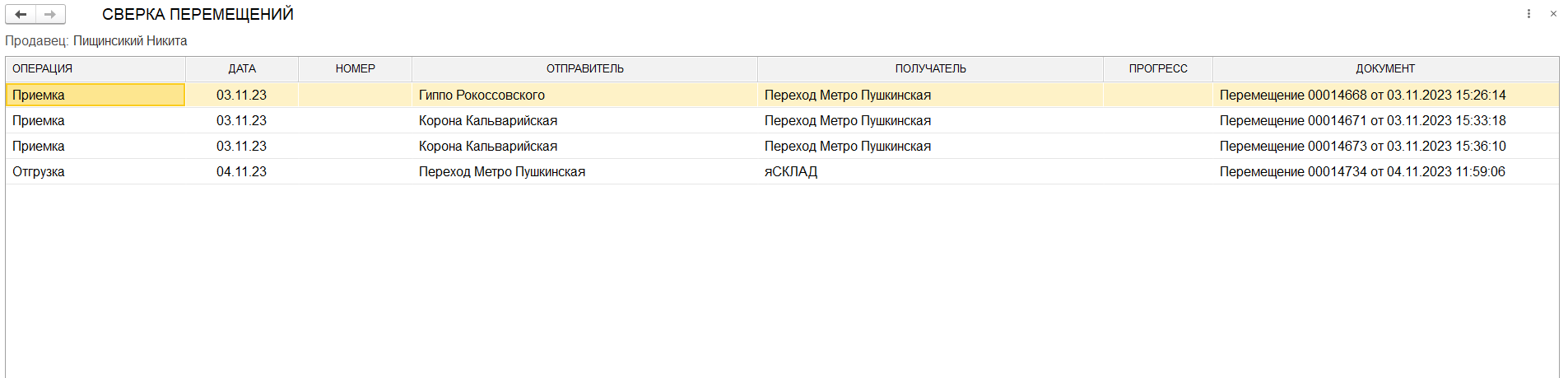Select document Перемещение 00014673
The height and width of the screenshot is (378, 1568).
(x=1362, y=147)
